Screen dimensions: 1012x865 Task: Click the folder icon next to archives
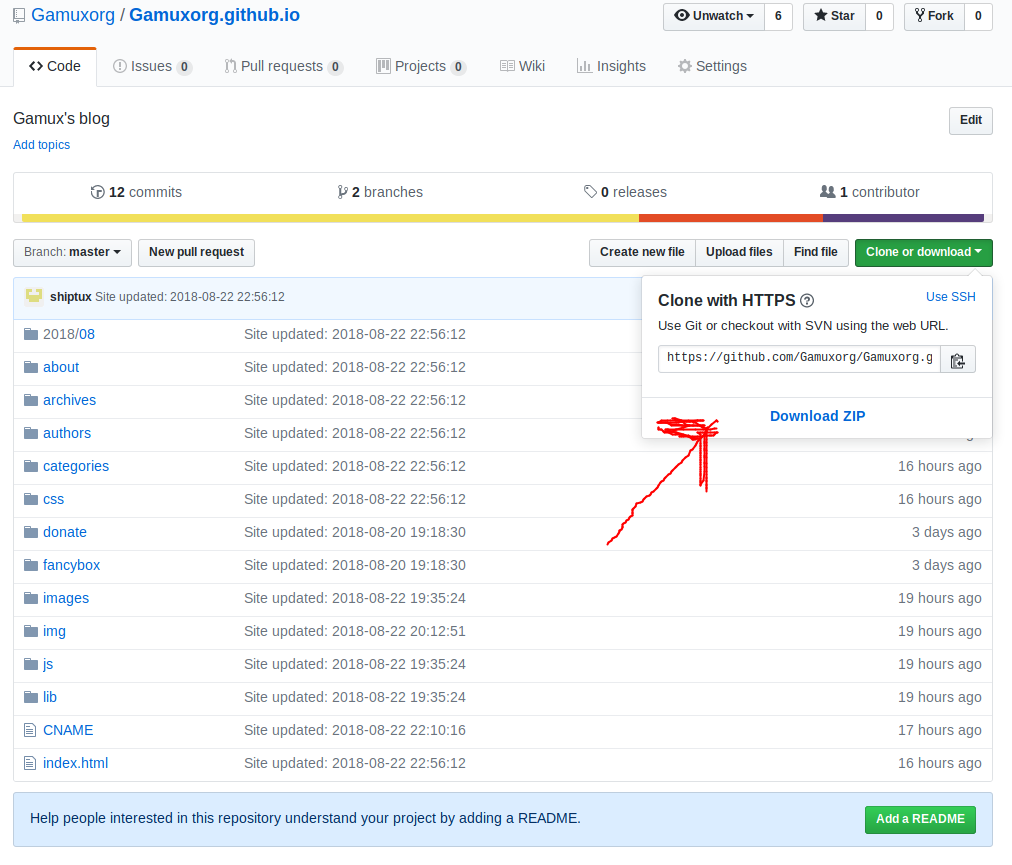(30, 400)
